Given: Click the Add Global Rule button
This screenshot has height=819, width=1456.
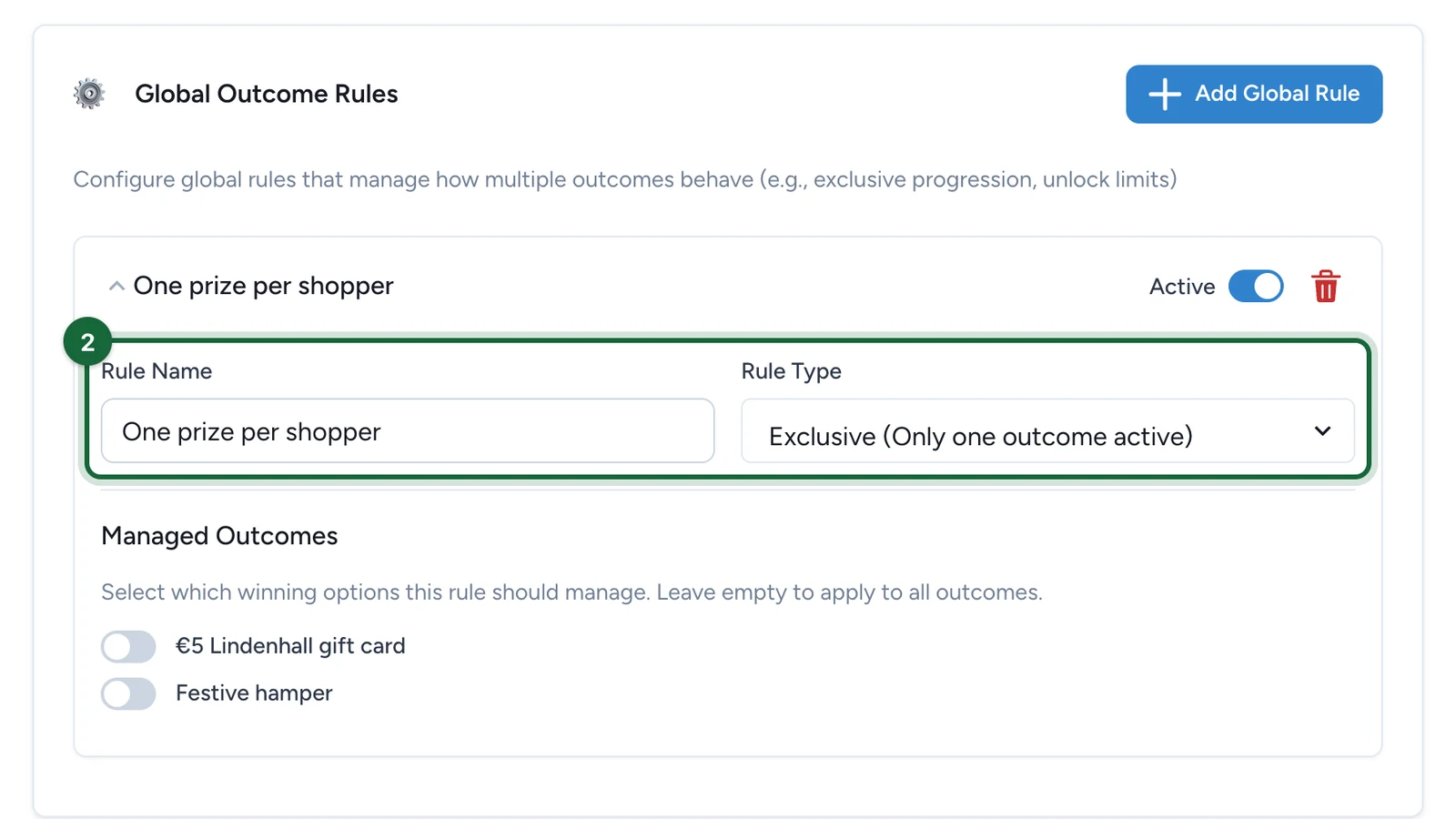Looking at the screenshot, I should point(1253,94).
